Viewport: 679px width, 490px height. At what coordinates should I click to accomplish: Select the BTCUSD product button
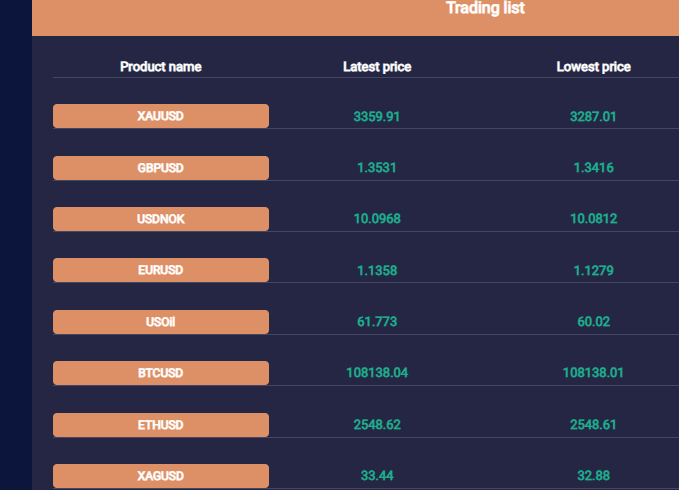(160, 373)
